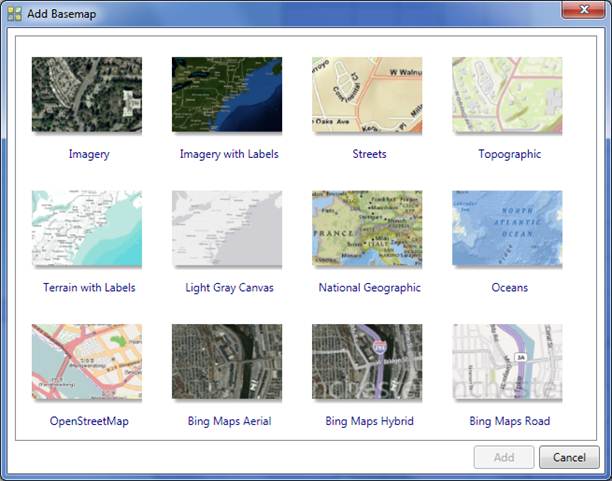The height and width of the screenshot is (481, 612).
Task: Click the Topographic text label
Action: 510,155
